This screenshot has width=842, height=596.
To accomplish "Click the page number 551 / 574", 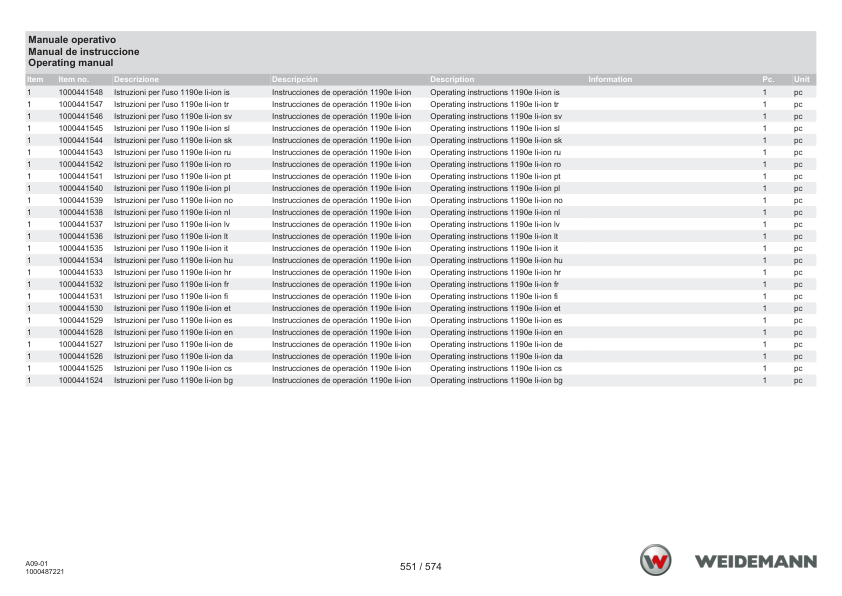I will coord(420,566).
